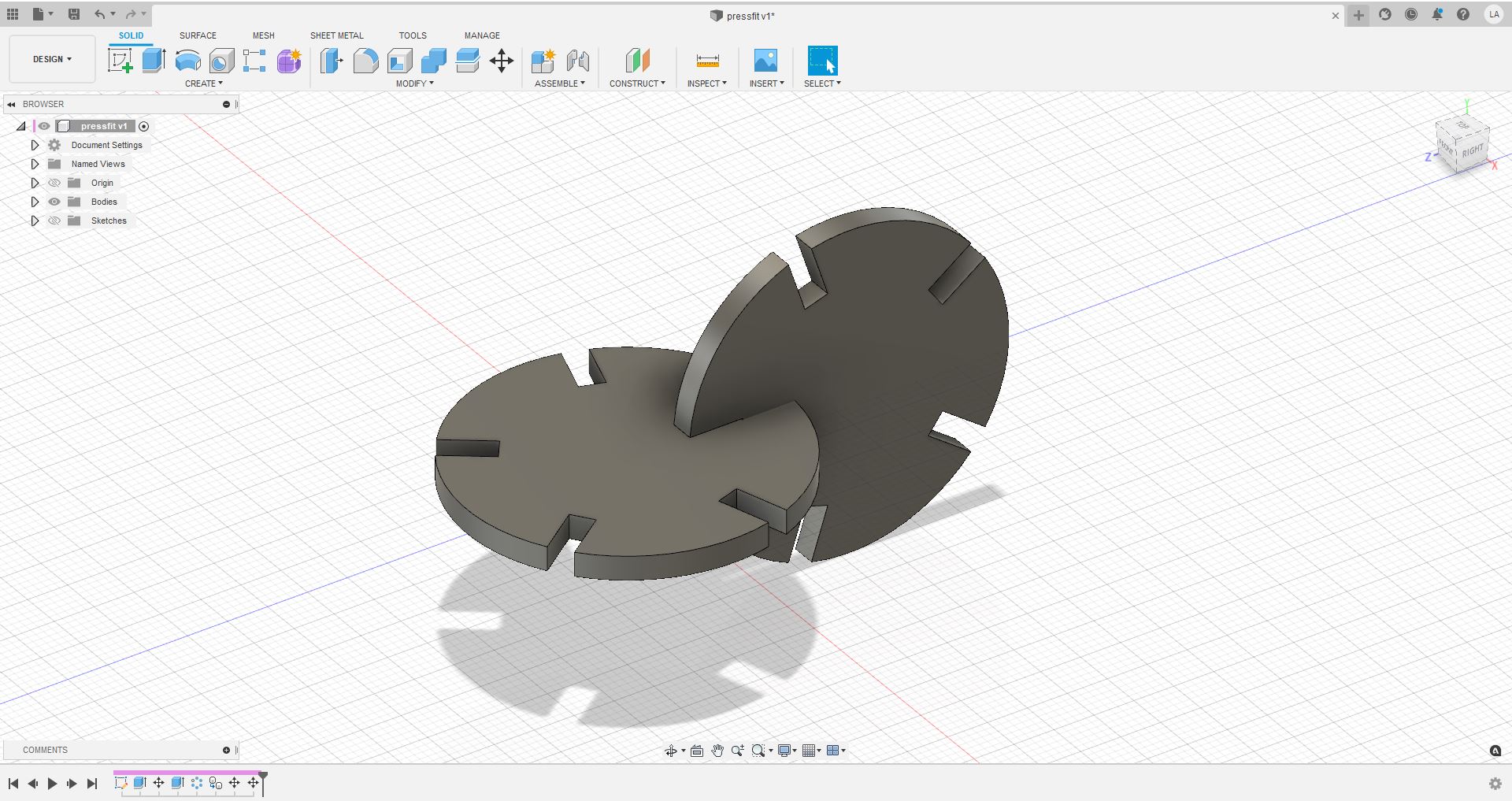Select the Revolve tool

[187, 61]
